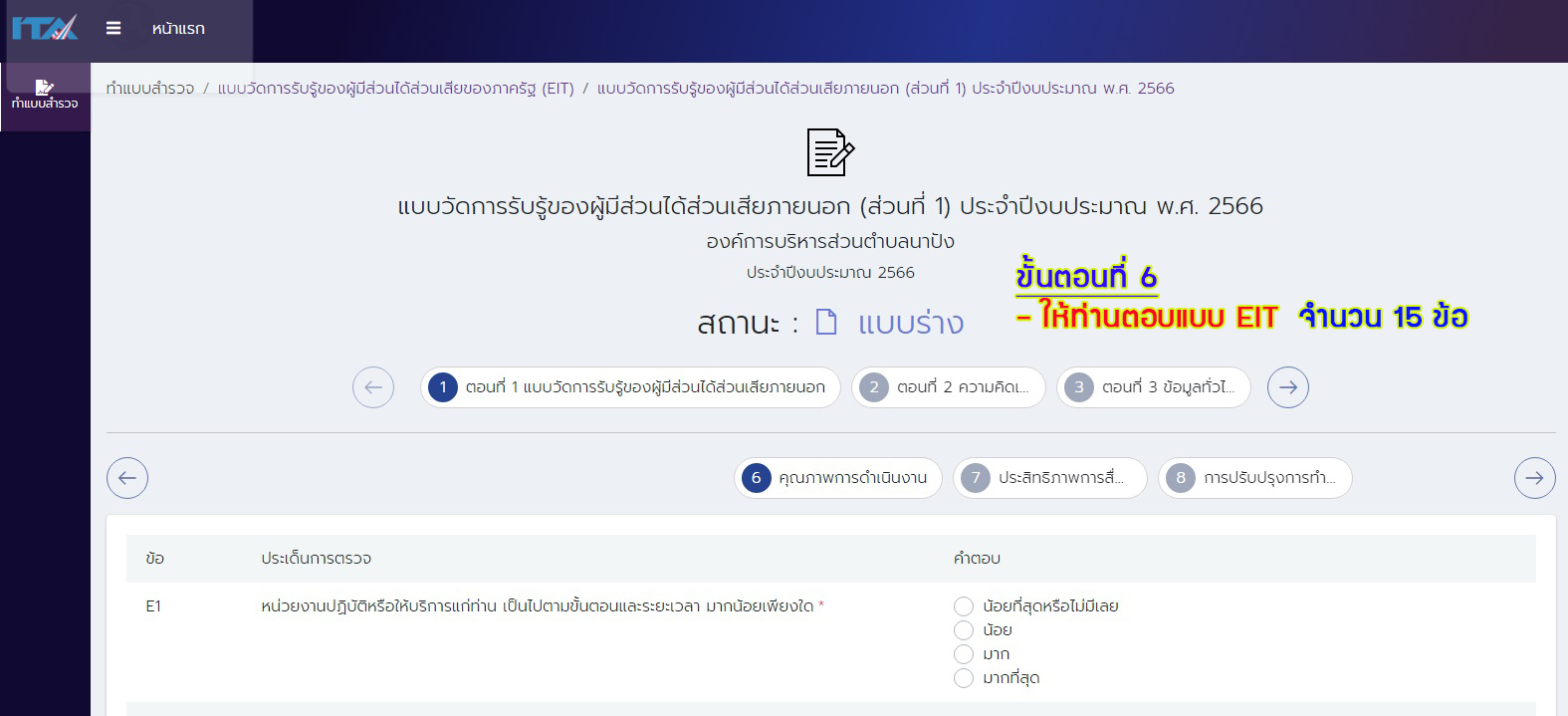Select radio option น้อยที่สุดหรือไม่มีเลย
This screenshot has width=1568, height=716.
click(963, 606)
